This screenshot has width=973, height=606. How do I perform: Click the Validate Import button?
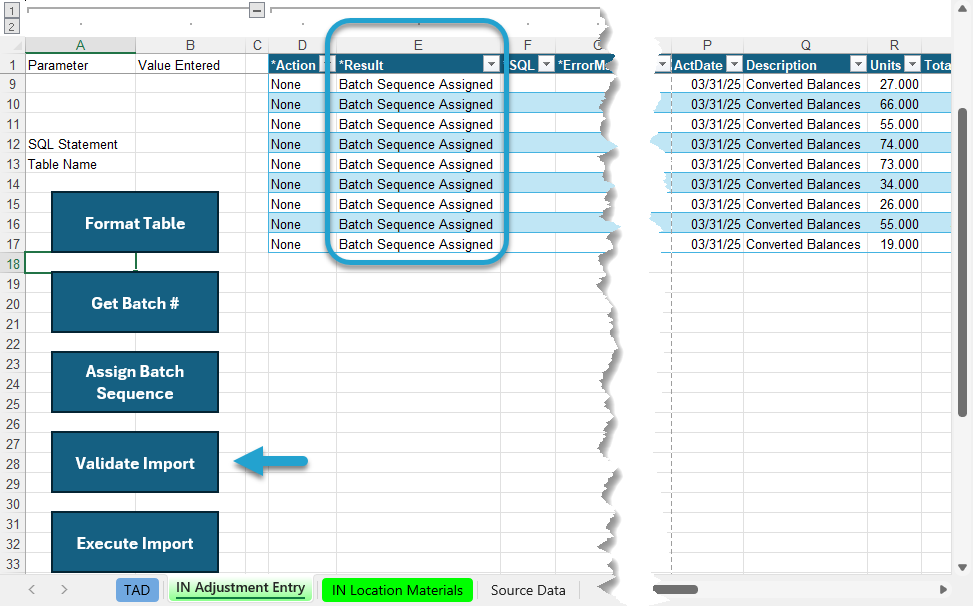tap(135, 462)
